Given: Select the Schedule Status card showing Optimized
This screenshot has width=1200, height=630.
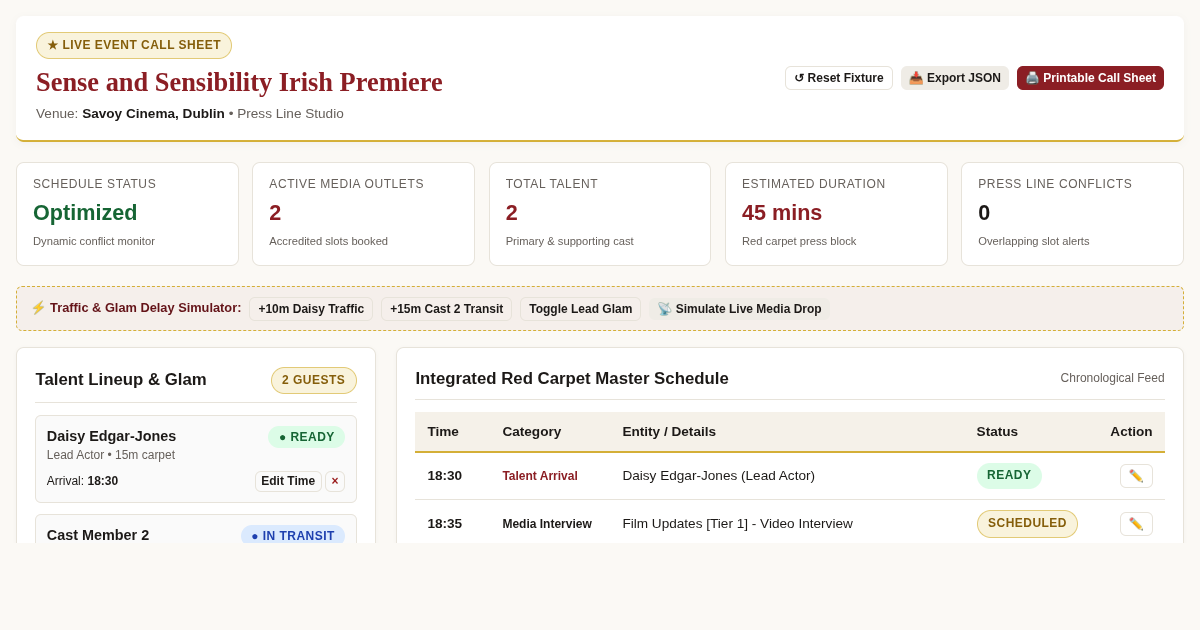Looking at the screenshot, I should tap(127, 214).
